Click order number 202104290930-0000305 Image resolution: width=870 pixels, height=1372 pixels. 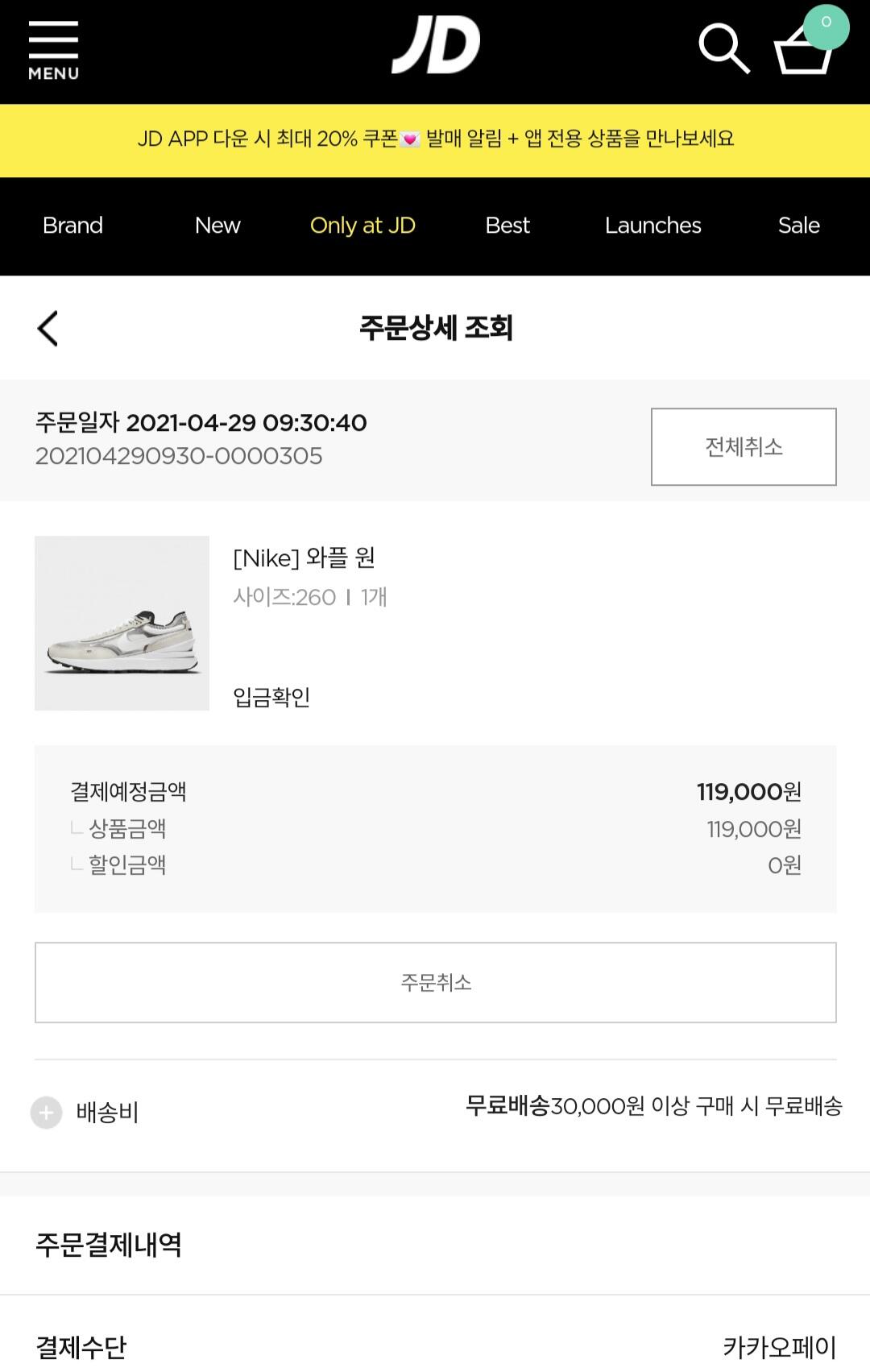coord(179,456)
